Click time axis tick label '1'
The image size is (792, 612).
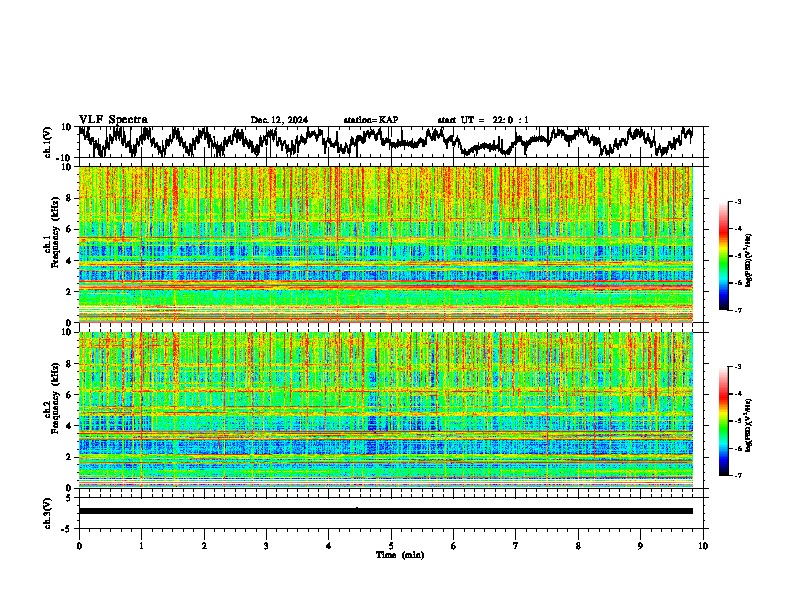click(x=141, y=546)
